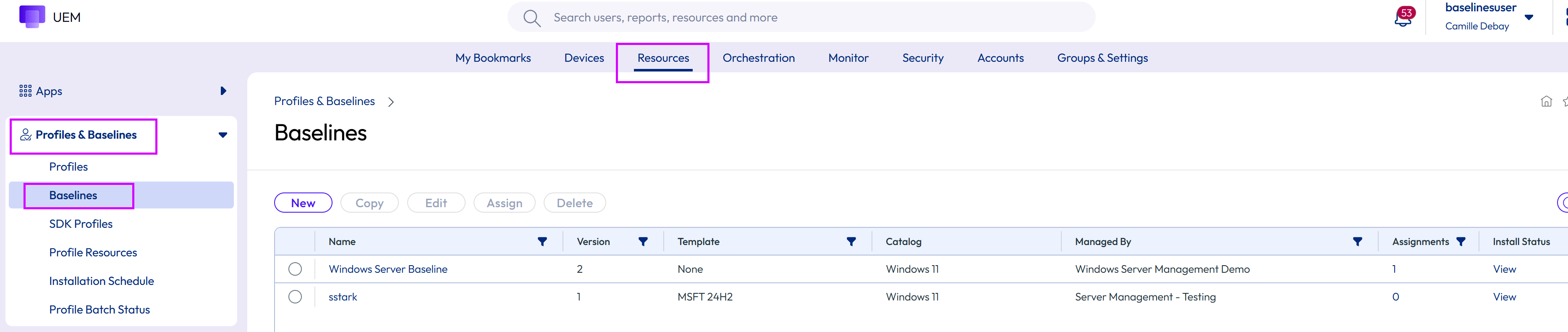1568x332 pixels.
Task: Open the baselinesuser account dropdown arrow
Action: point(1529,18)
